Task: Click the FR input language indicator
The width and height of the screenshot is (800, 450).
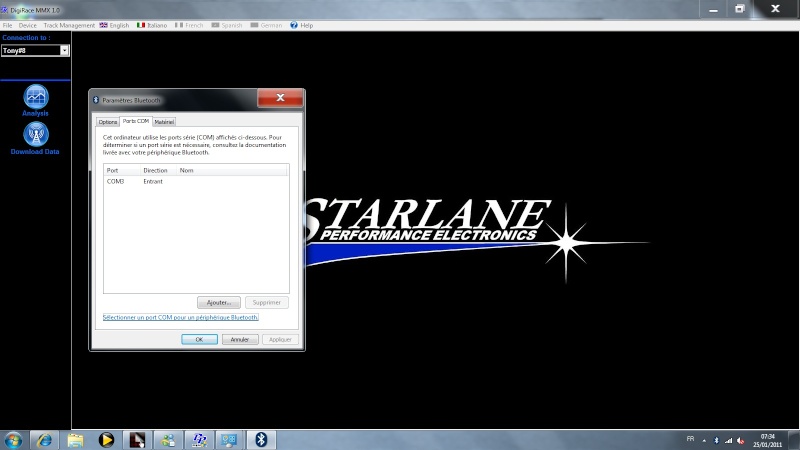Action: pyautogui.click(x=690, y=439)
